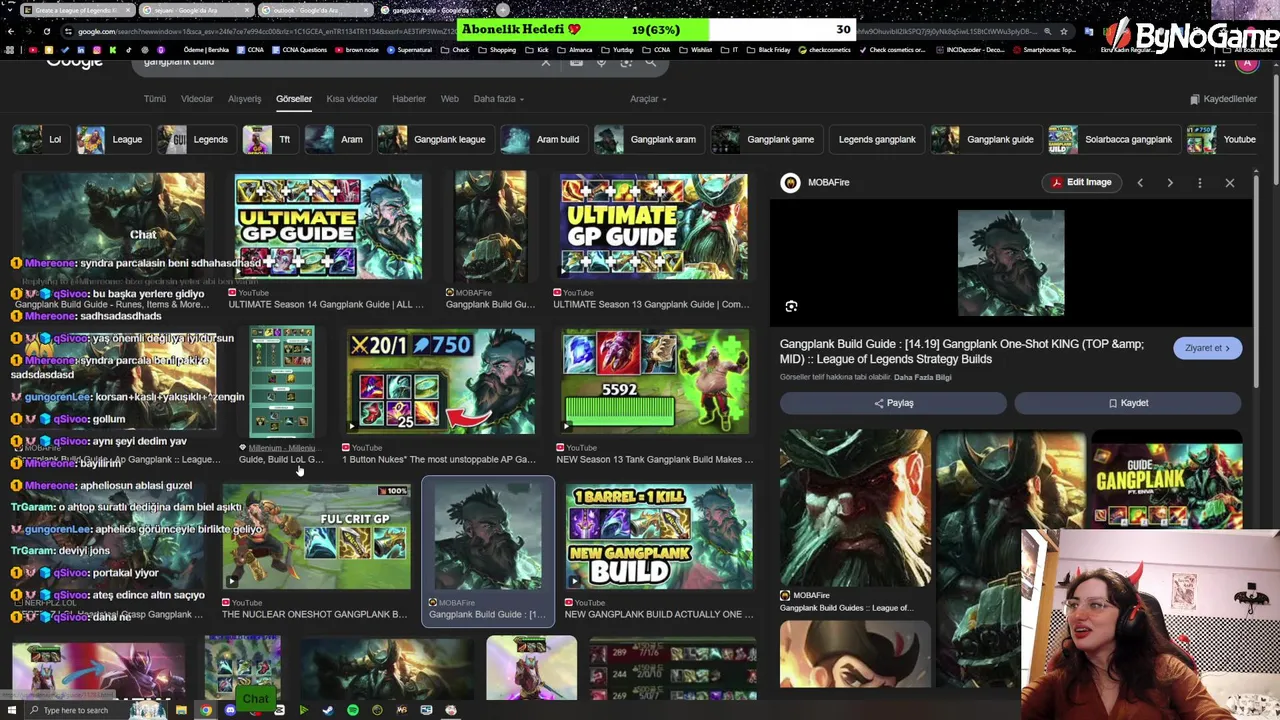
Task: Open site information icon in address bar
Action: tap(69, 31)
